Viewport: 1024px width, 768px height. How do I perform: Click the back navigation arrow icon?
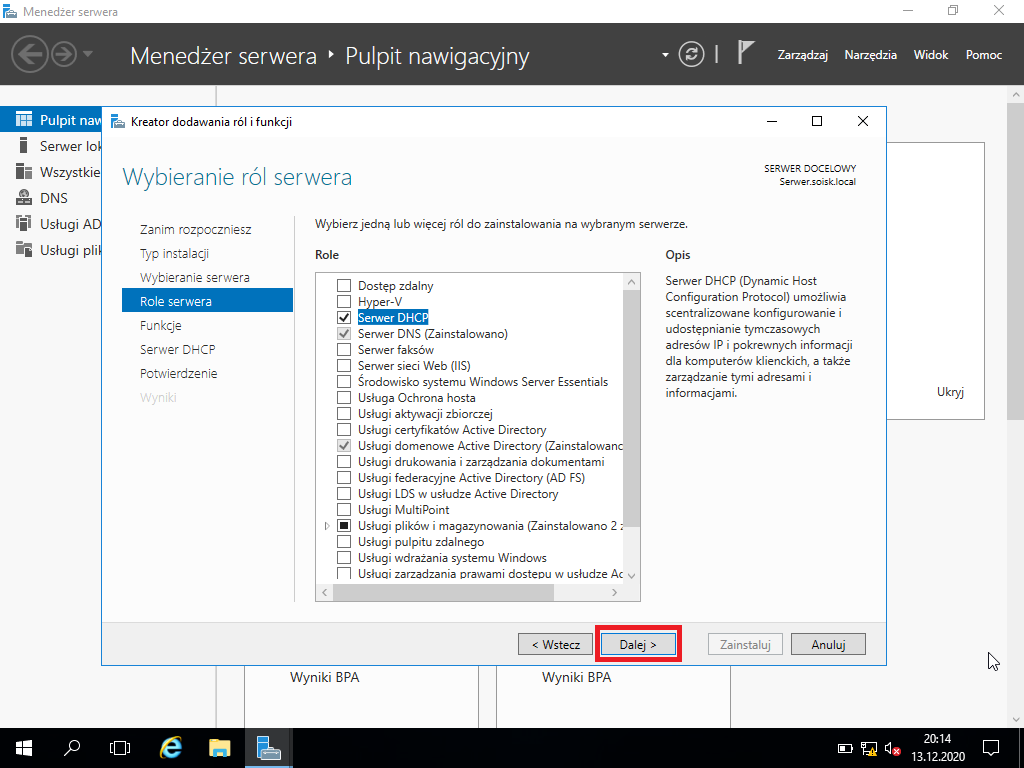pyautogui.click(x=29, y=54)
